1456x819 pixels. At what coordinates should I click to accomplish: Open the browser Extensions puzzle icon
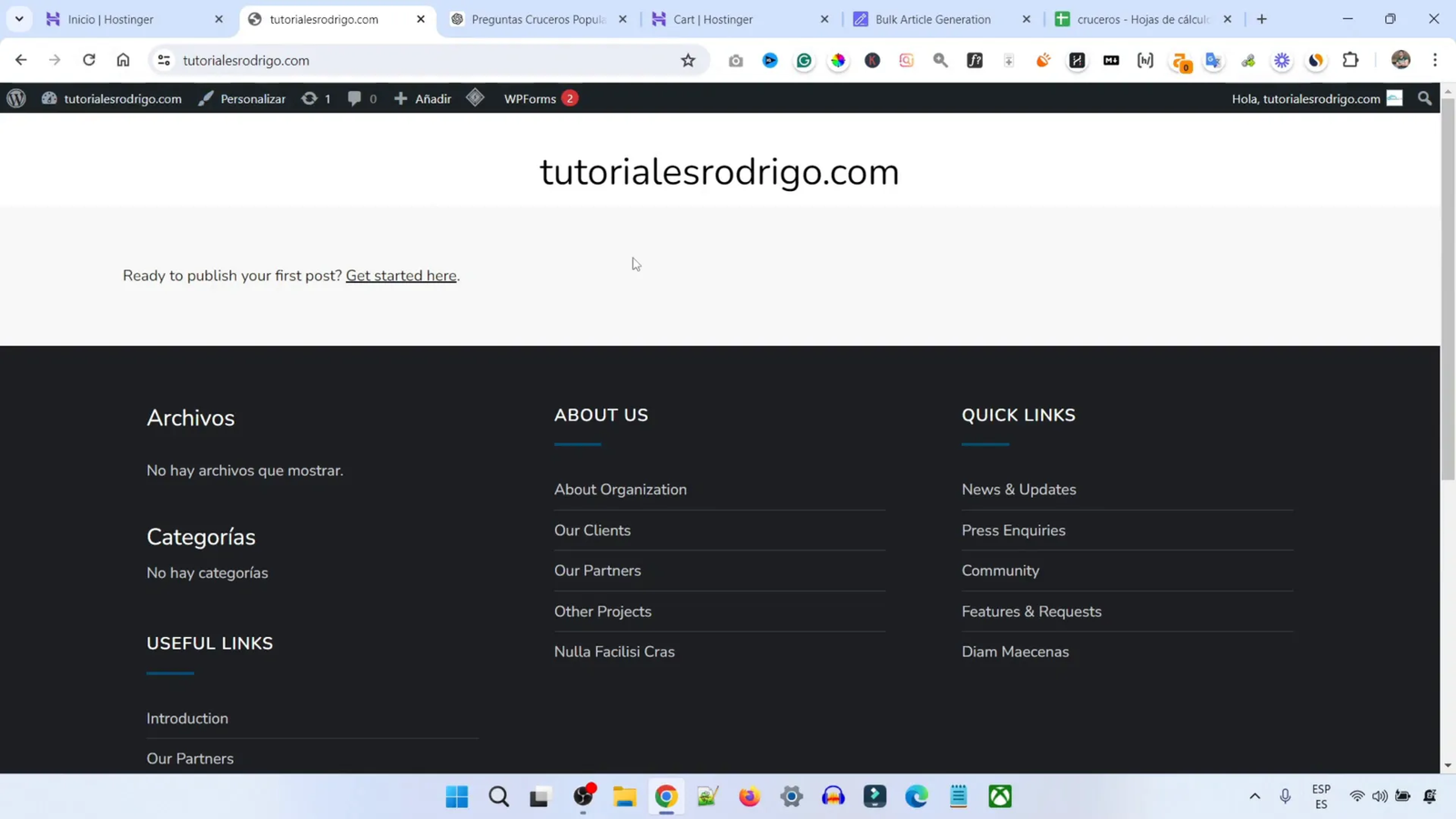1350,60
